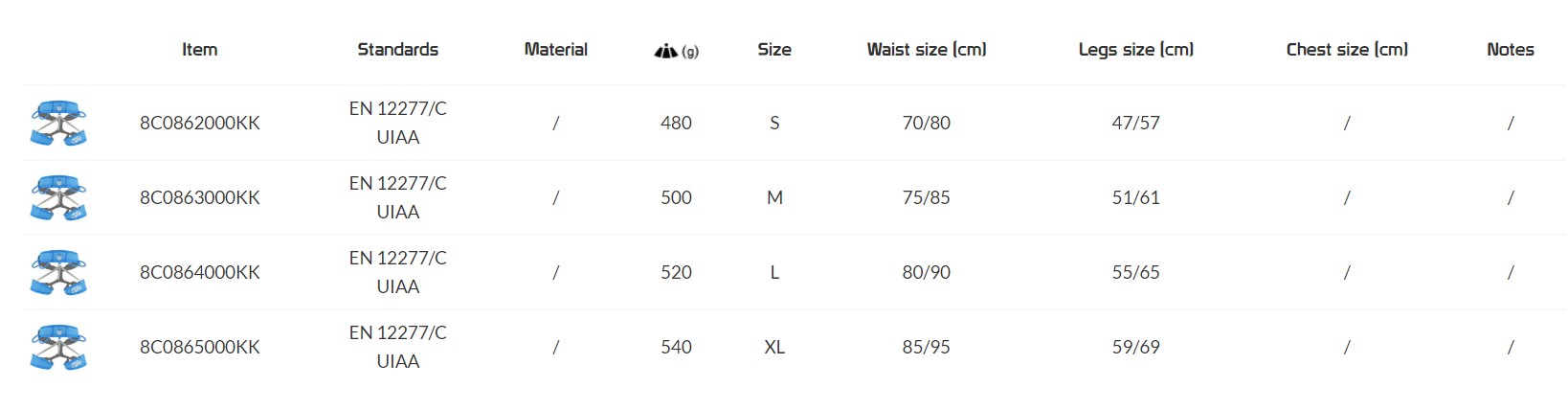
Task: Click the 70/80 waist size value
Action: (926, 124)
